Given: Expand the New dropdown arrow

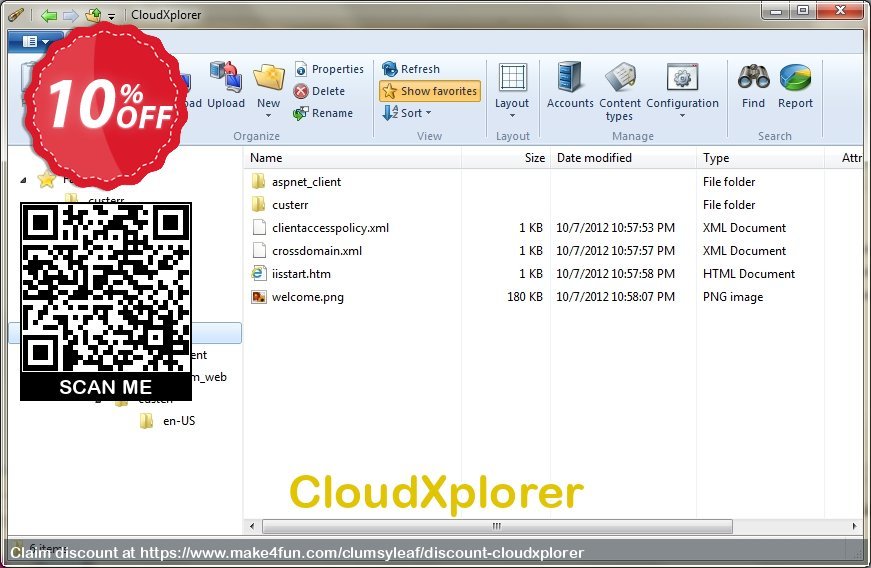Looking at the screenshot, I should 269,115.
